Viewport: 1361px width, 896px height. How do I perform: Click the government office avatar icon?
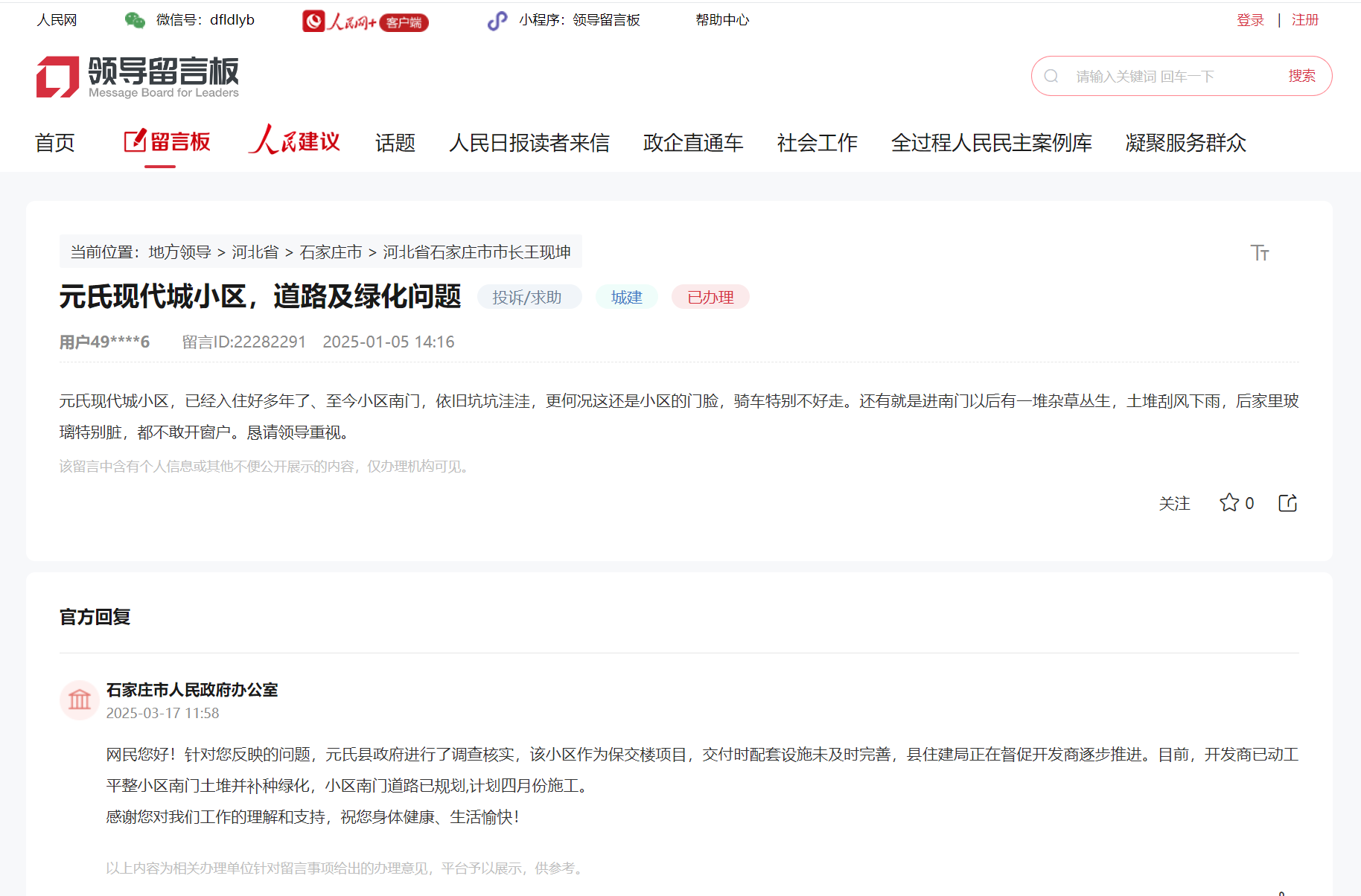point(80,700)
